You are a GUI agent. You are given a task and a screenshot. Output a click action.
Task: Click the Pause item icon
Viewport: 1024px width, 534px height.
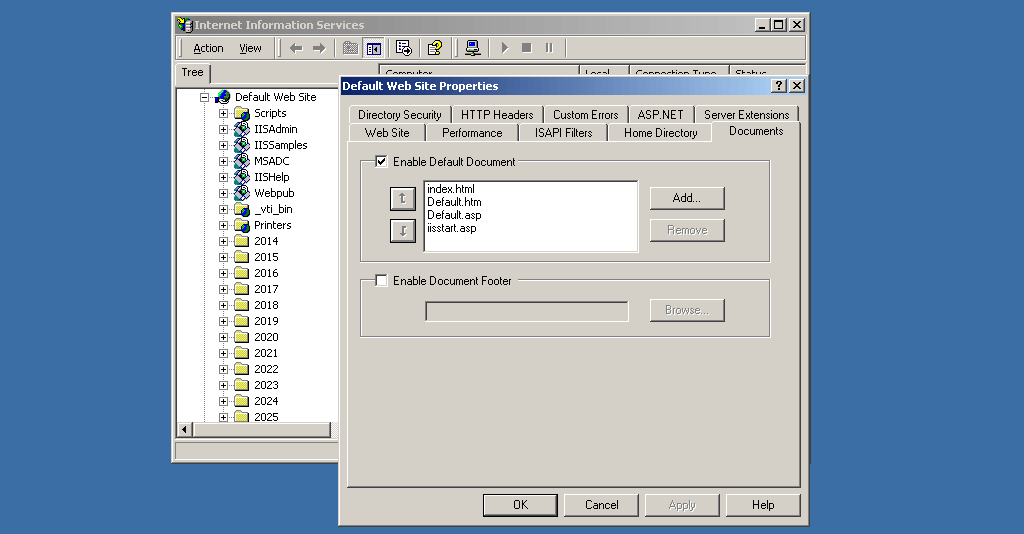pyautogui.click(x=549, y=48)
